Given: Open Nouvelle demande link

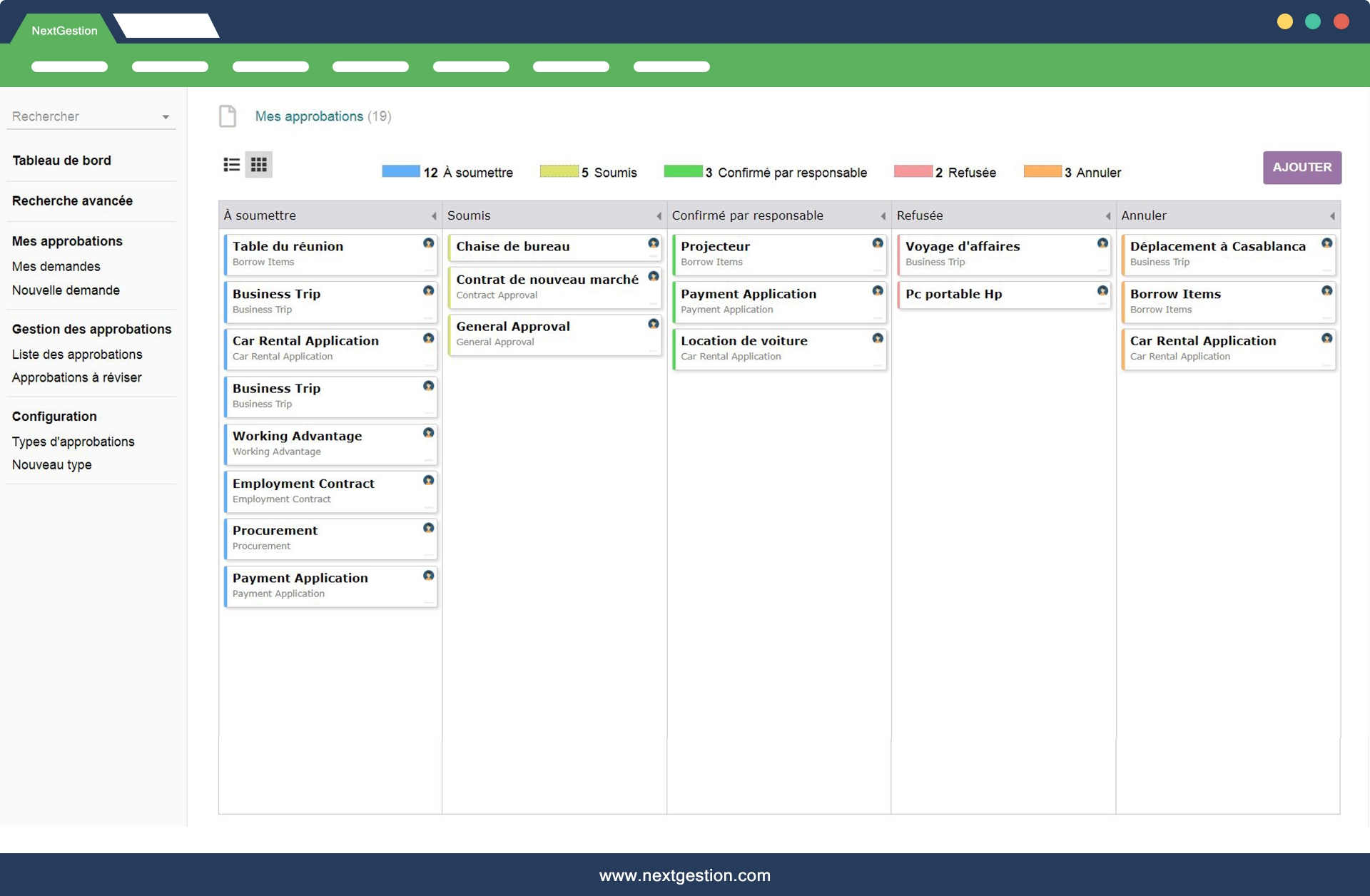Looking at the screenshot, I should (x=66, y=290).
